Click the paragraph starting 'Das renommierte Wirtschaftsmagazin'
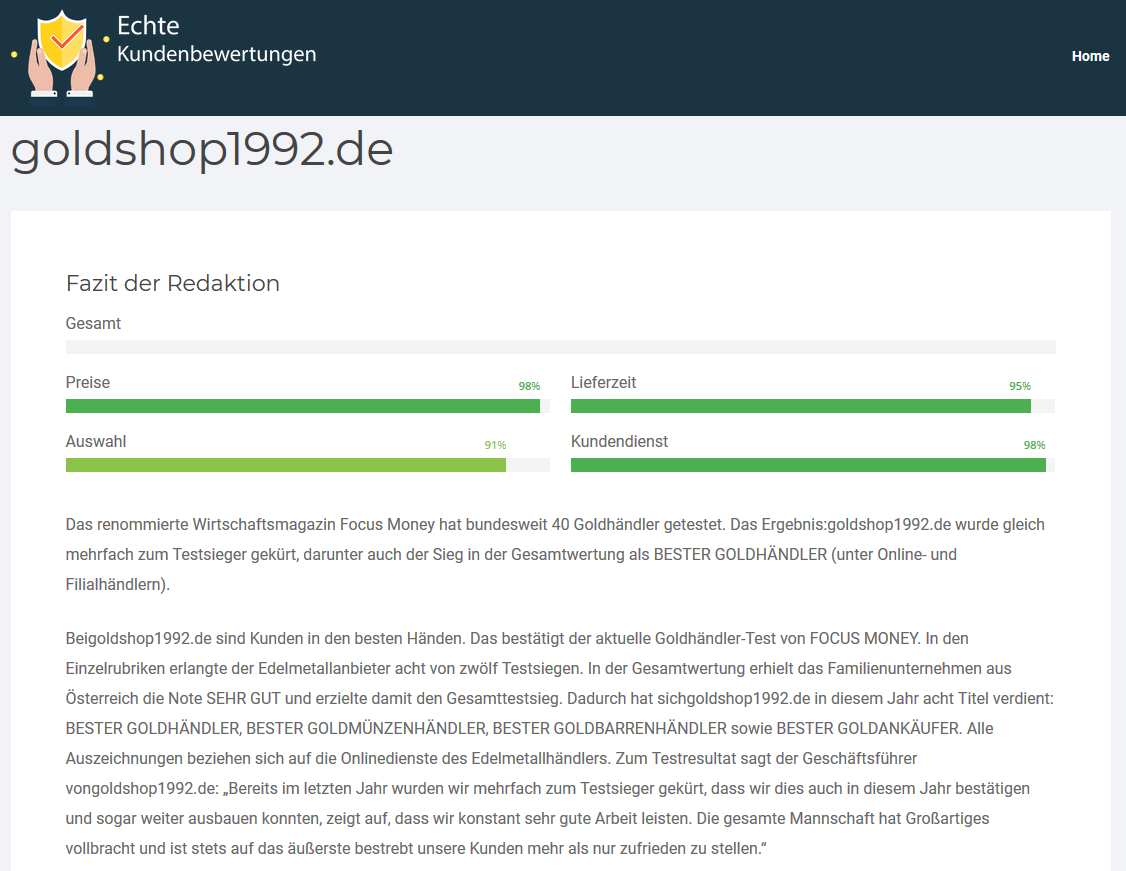 click(555, 554)
